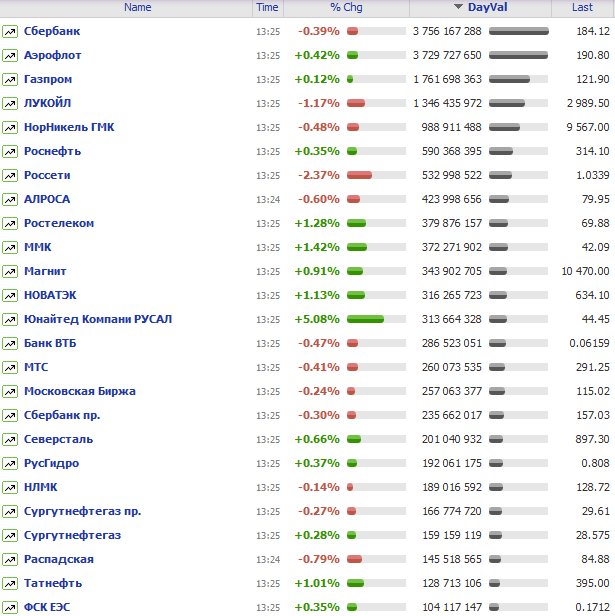615x616 pixels.
Task: Click the DayVal volume bar for Сбербанк
Action: pos(519,31)
